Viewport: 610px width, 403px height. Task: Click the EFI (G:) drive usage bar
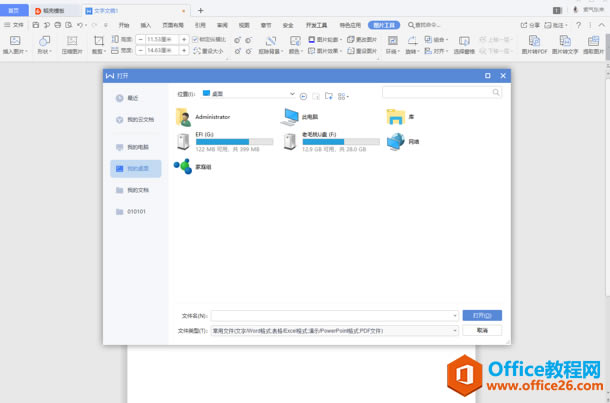pyautogui.click(x=235, y=142)
